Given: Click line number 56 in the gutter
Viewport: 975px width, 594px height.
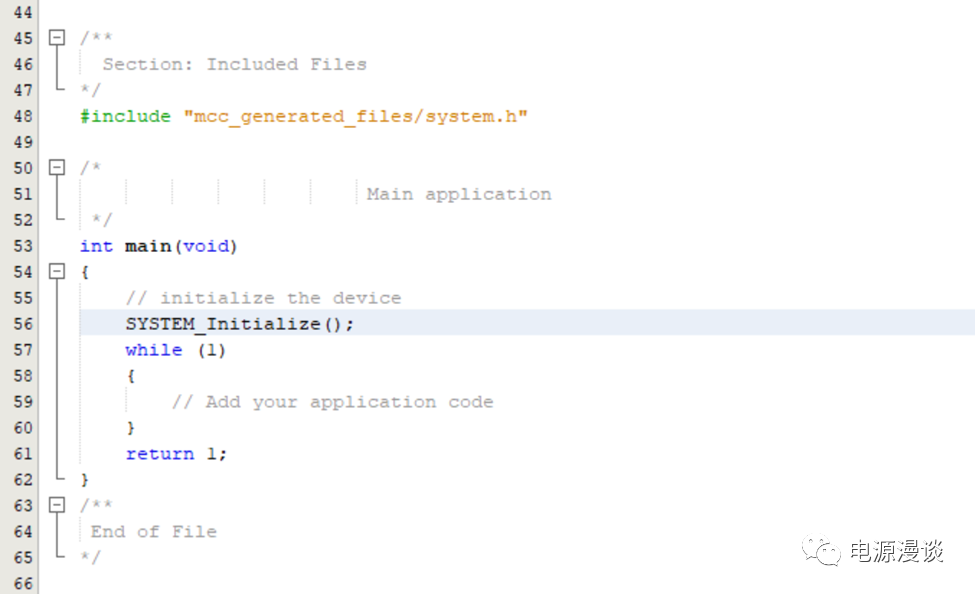Looking at the screenshot, I should pyautogui.click(x=22, y=324).
